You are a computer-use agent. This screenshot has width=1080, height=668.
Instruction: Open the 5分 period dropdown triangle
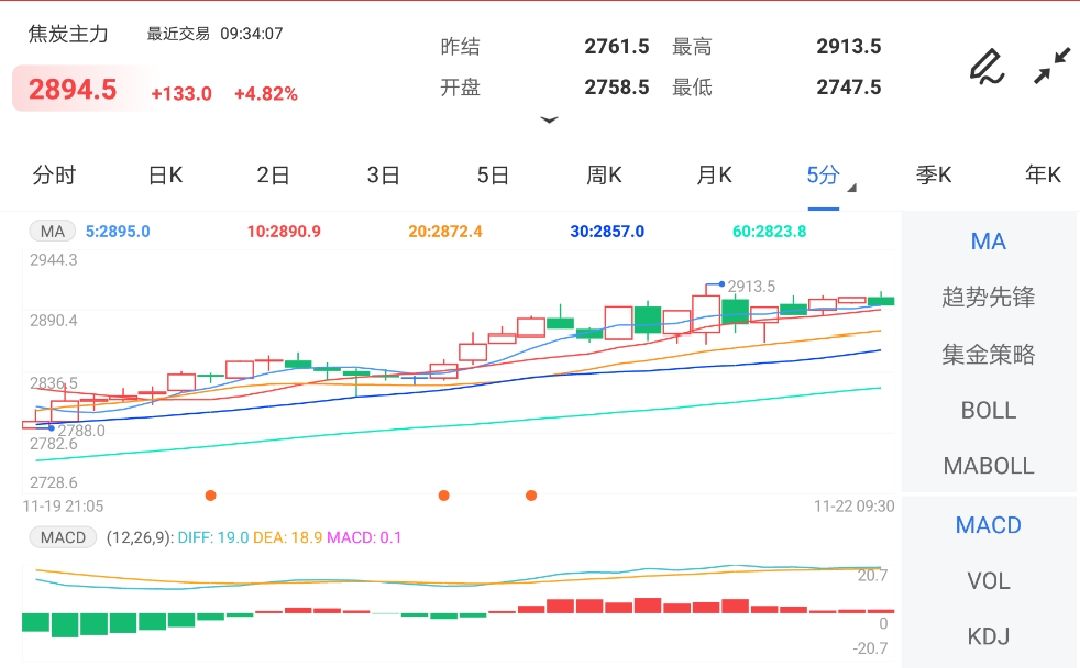coord(852,187)
